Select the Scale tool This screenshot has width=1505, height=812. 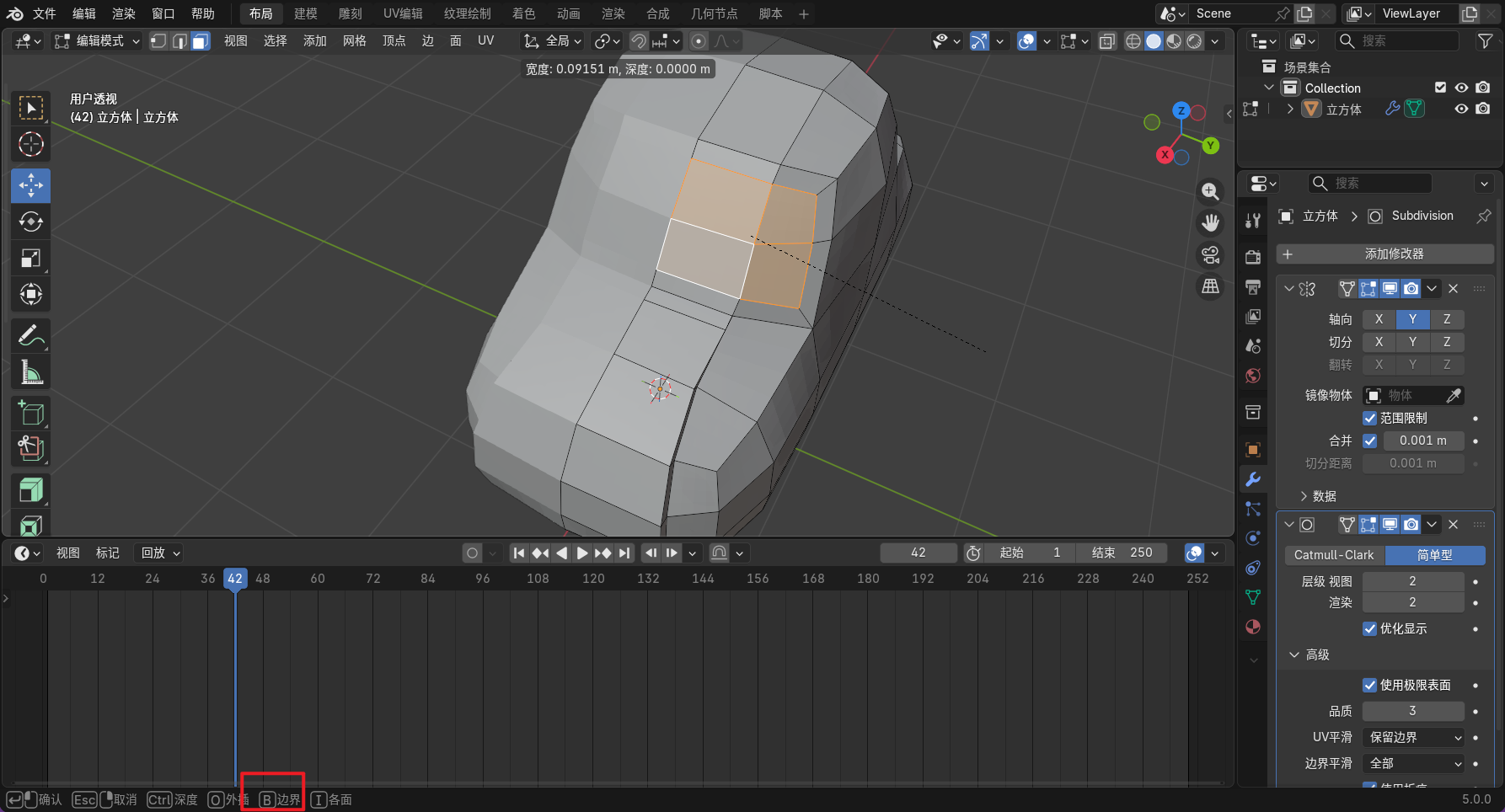[x=31, y=259]
